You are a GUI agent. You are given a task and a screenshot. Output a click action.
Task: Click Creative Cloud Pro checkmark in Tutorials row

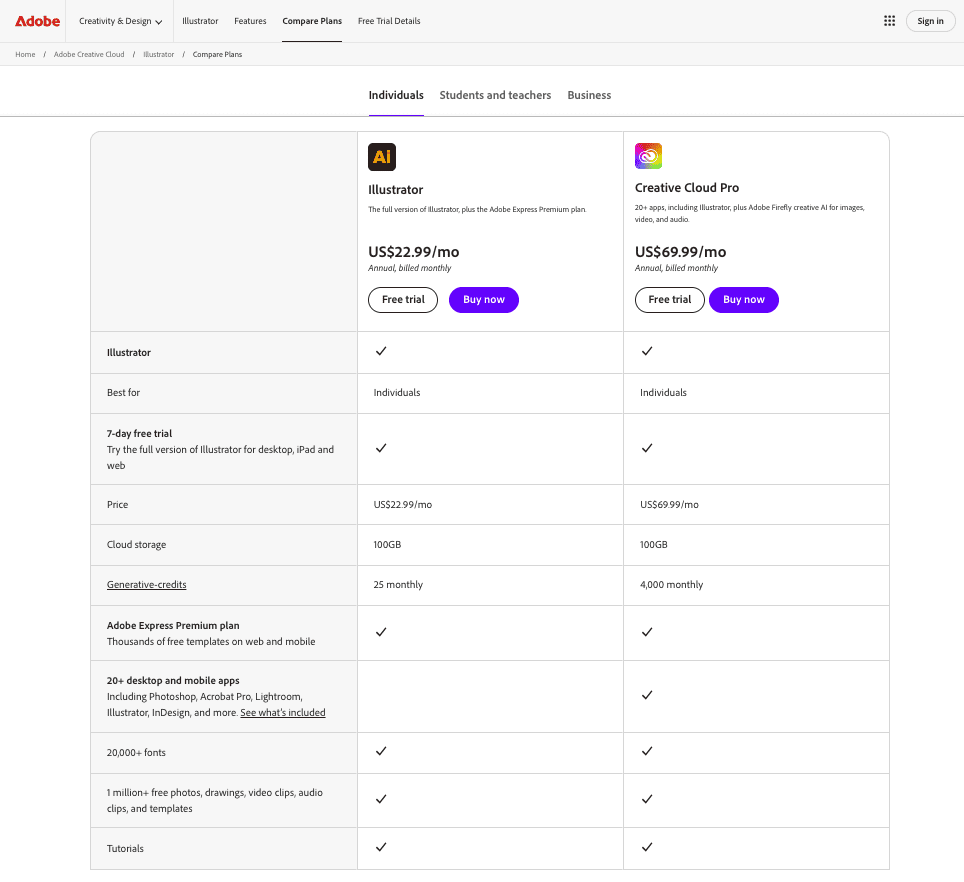point(647,847)
